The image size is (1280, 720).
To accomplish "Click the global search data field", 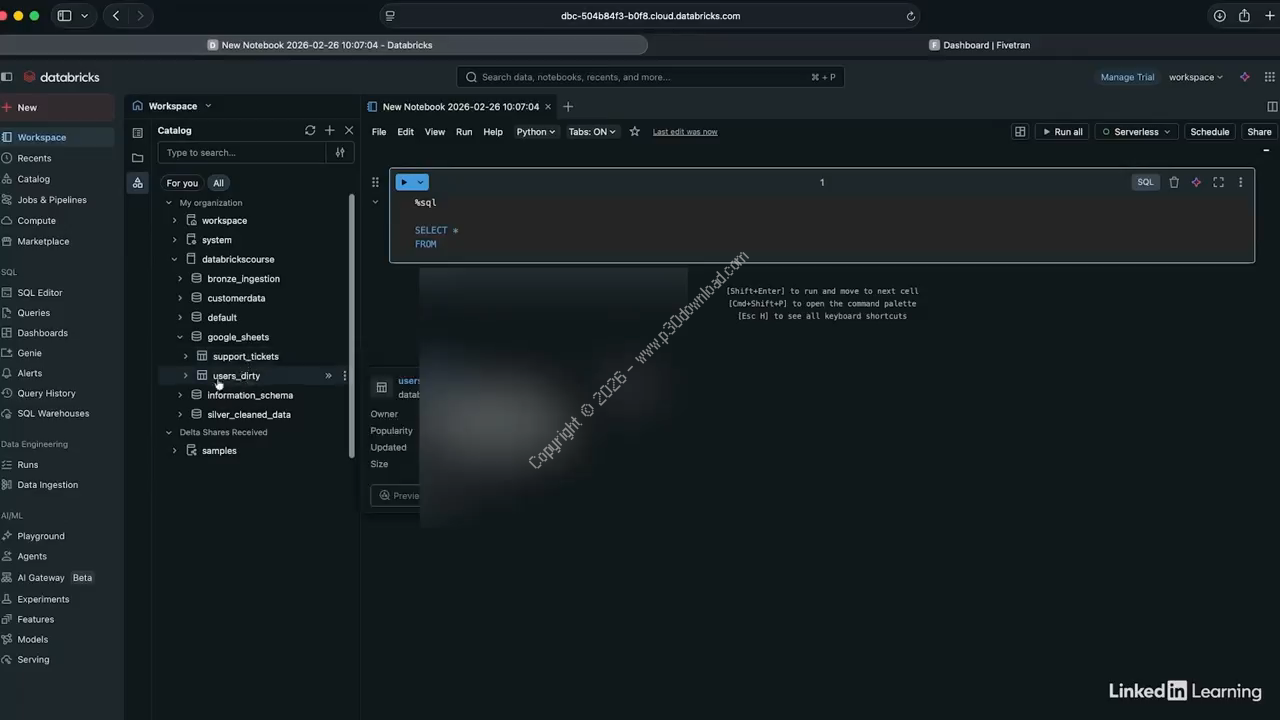I will click(x=650, y=77).
